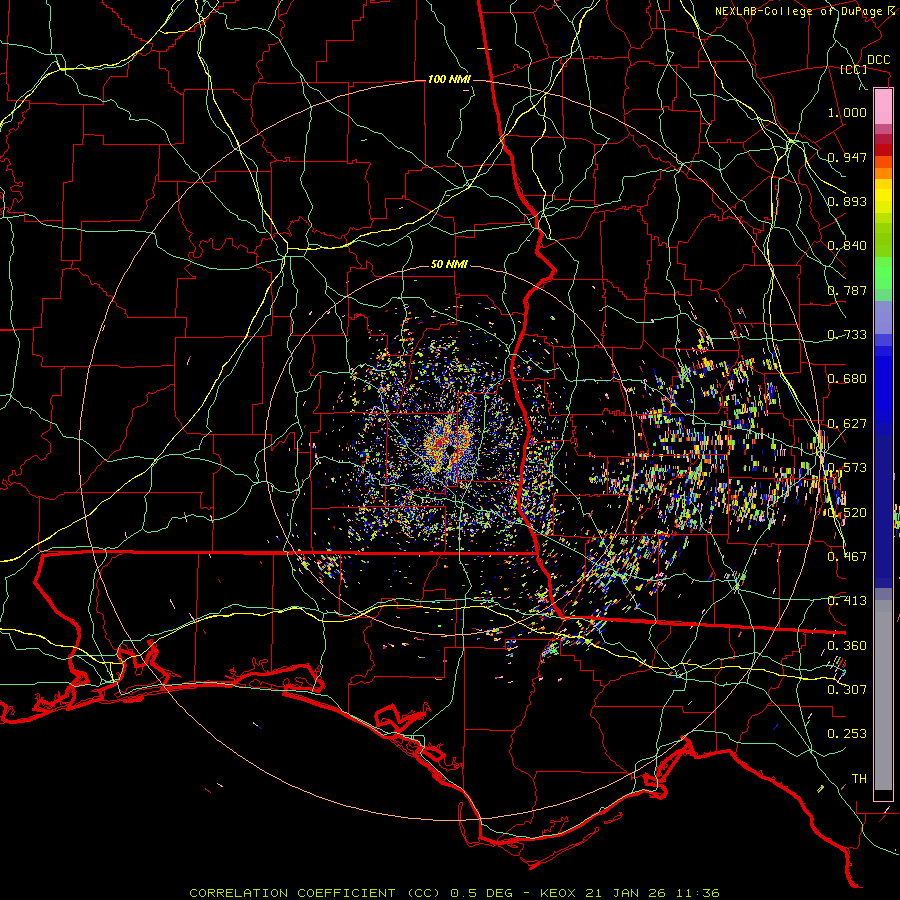Screen dimensions: 900x900
Task: Click the 0.893 legend value
Action: tap(847, 201)
